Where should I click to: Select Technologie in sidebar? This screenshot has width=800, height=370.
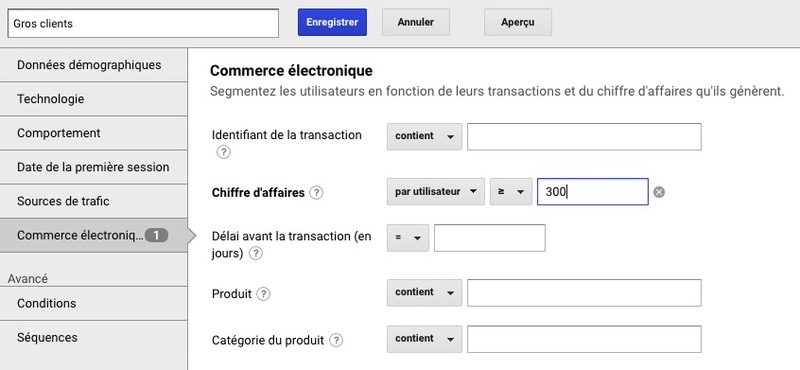coord(94,99)
